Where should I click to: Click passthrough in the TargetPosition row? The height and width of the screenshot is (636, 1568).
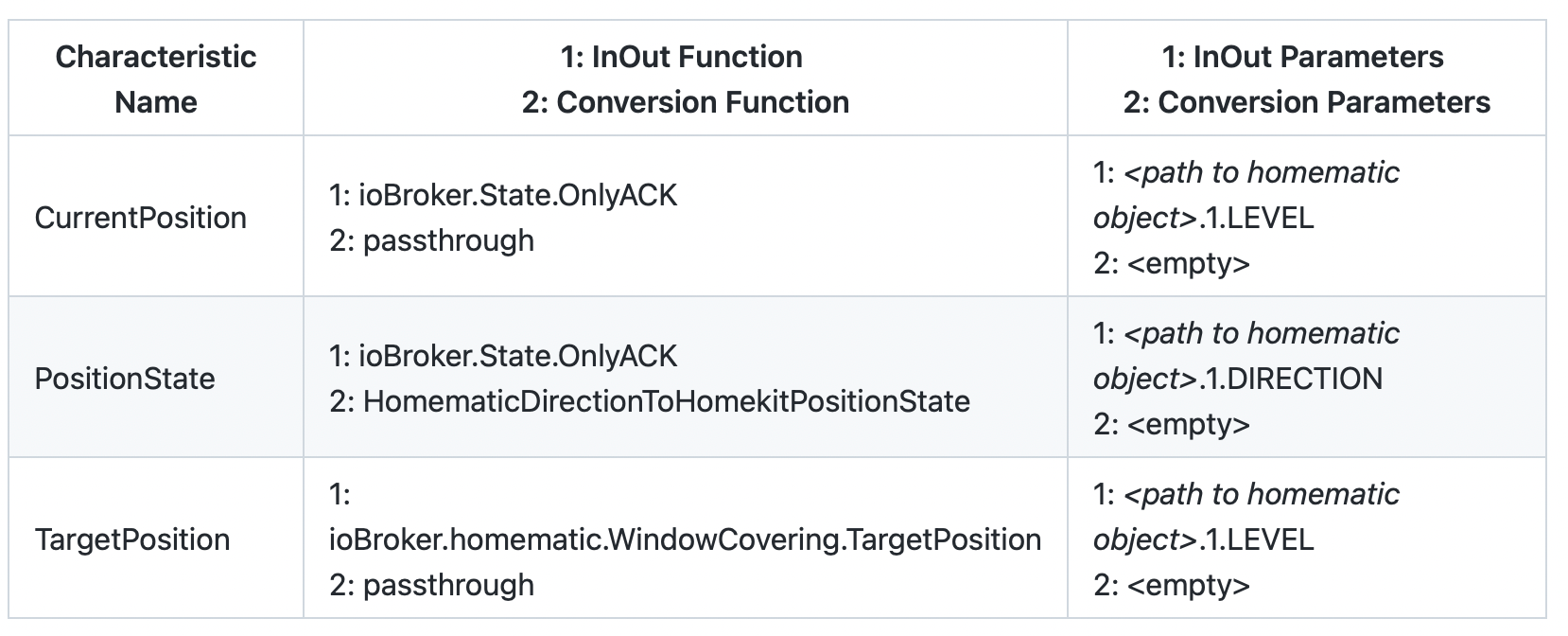coord(448,585)
